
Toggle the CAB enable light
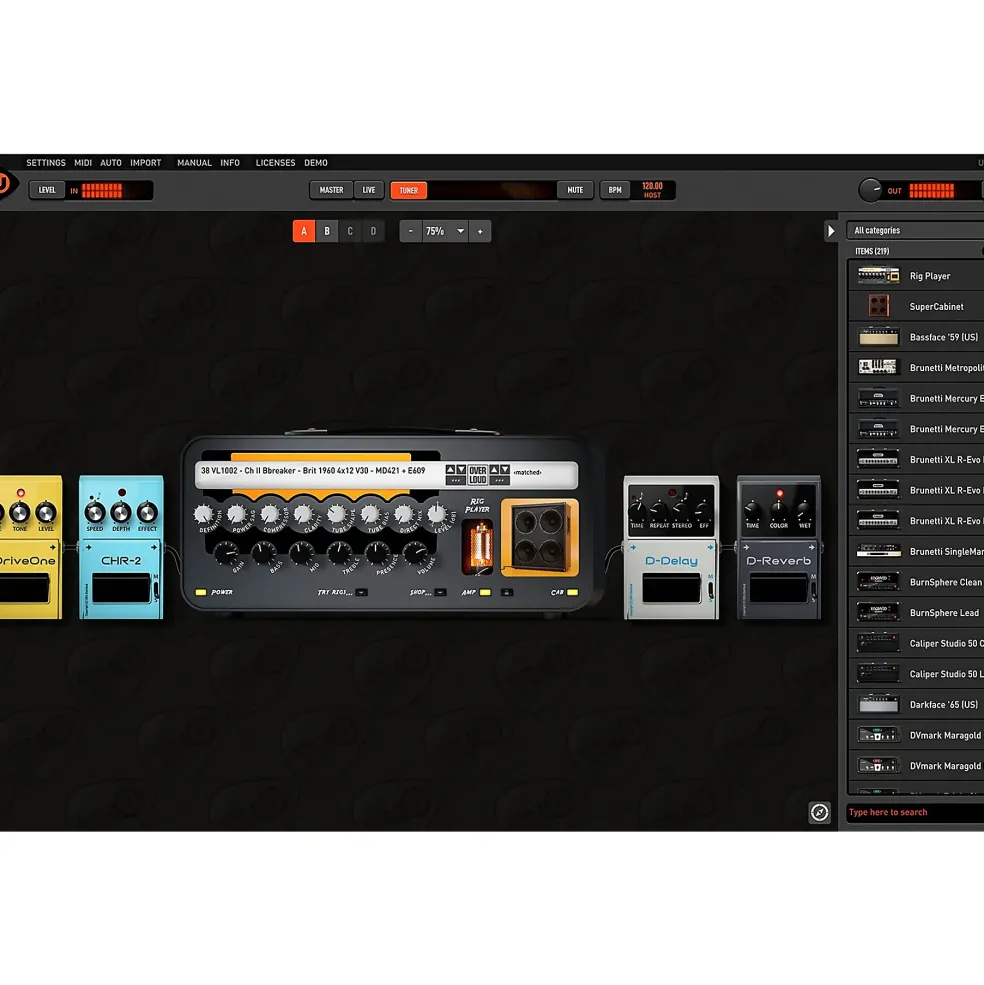[572, 592]
